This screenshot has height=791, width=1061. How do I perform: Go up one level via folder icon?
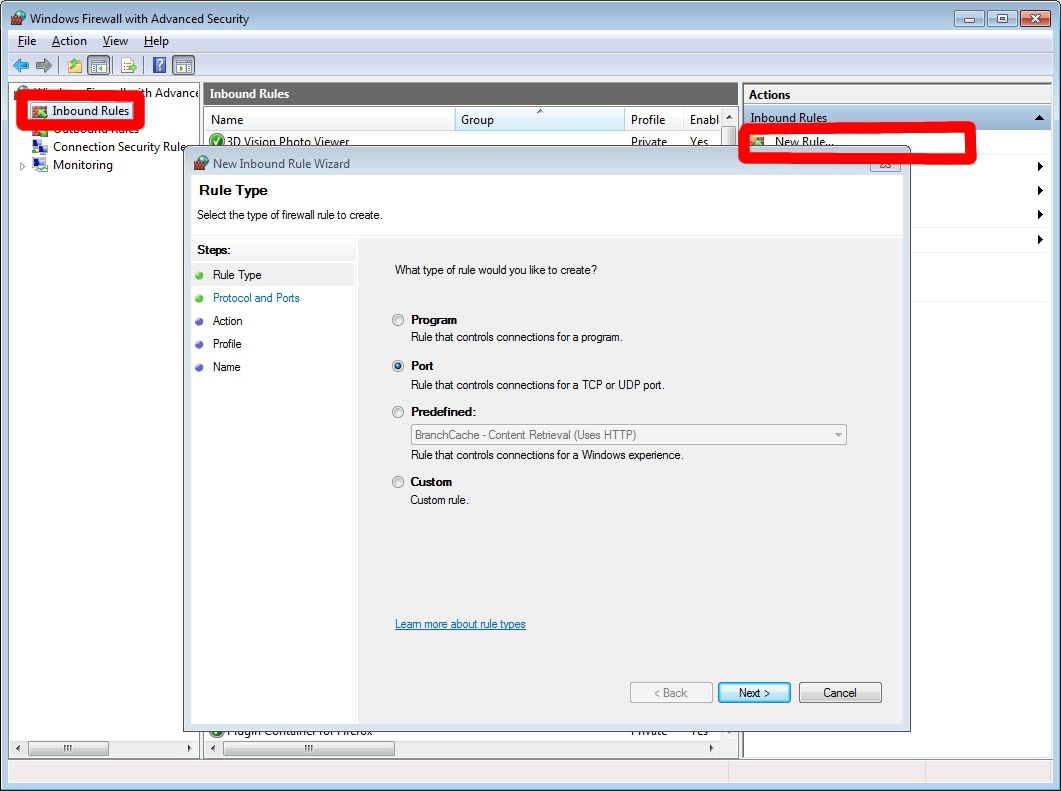74,66
